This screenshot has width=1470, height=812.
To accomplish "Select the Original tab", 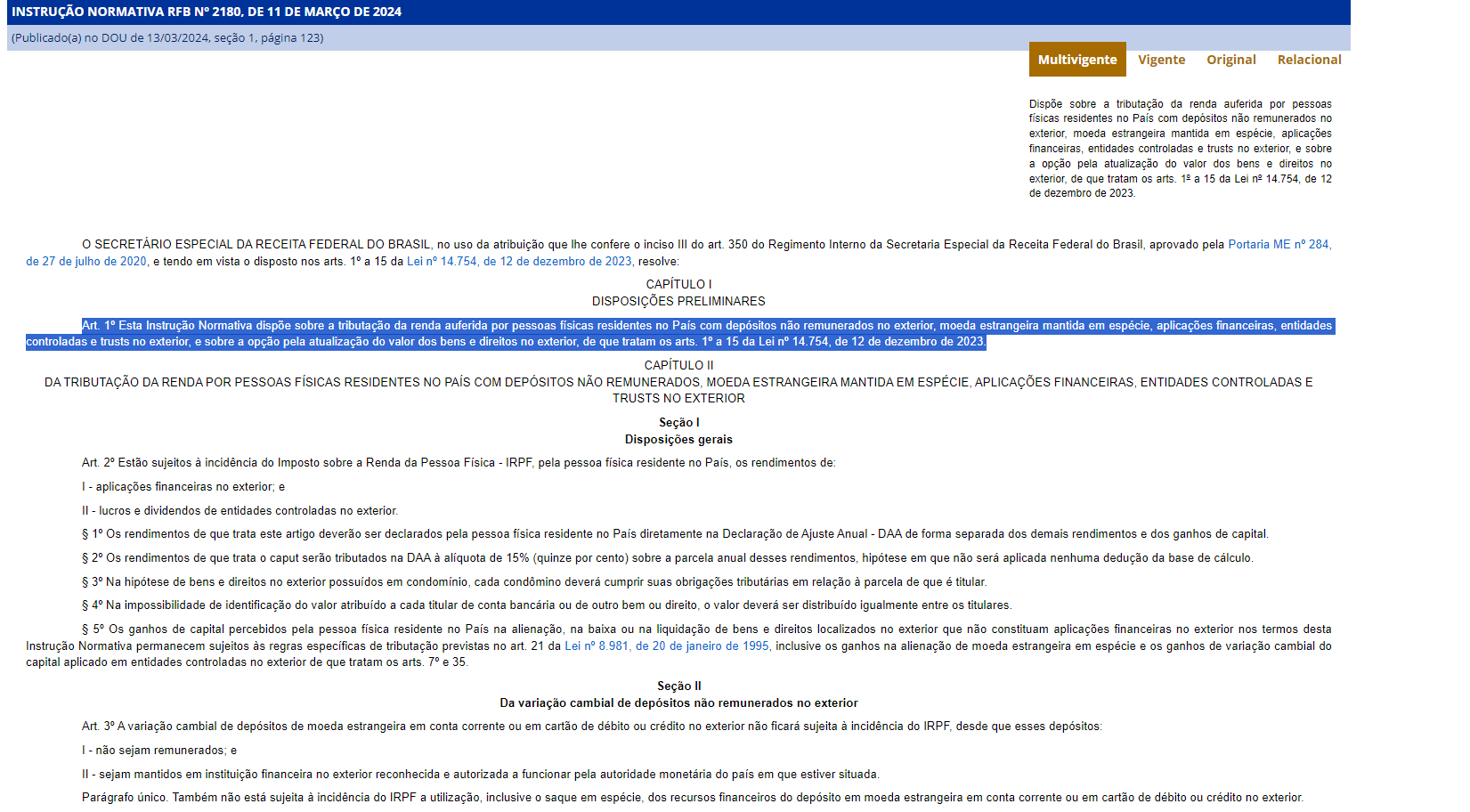I will click(x=1231, y=60).
